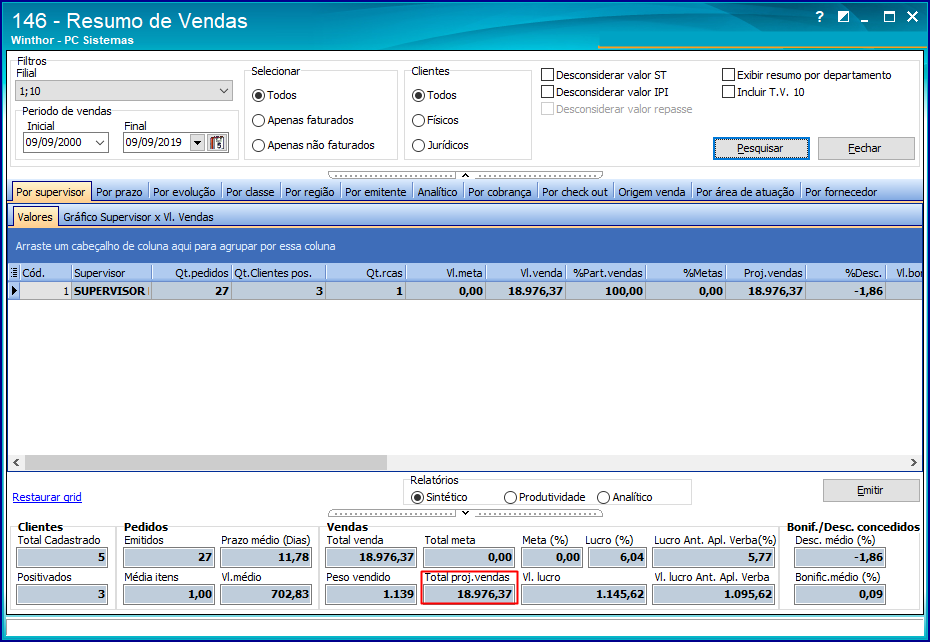The height and width of the screenshot is (642, 930).
Task: Click the row indicator arrow of row 1
Action: point(14,291)
